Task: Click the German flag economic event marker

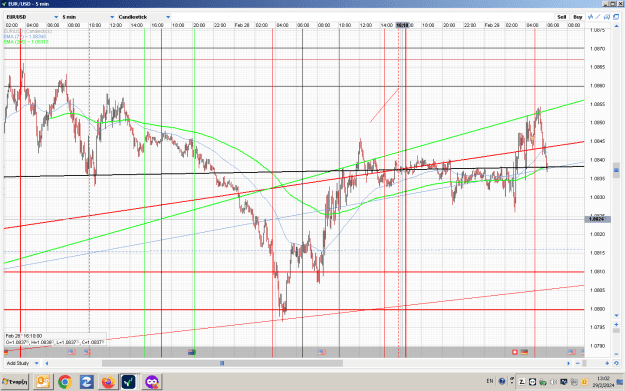Action: [524, 352]
